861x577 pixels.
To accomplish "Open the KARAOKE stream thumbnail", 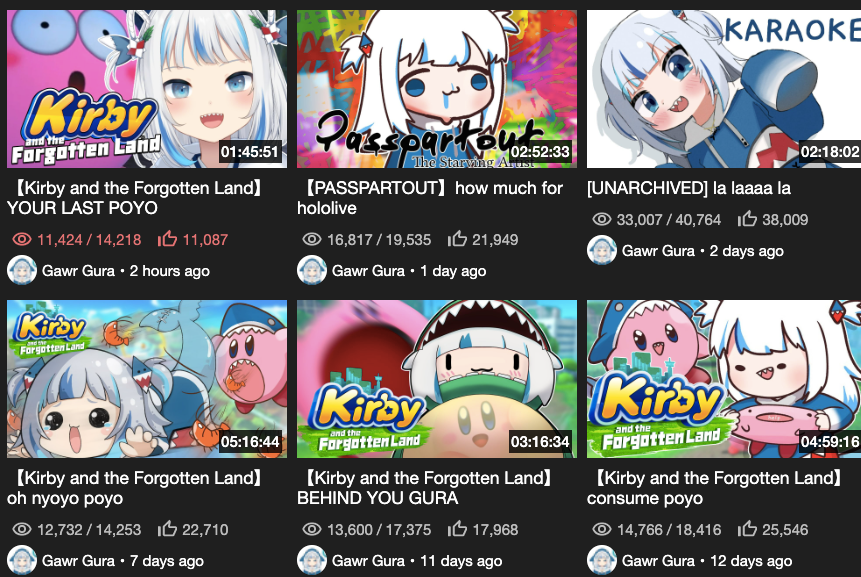I will (x=724, y=89).
